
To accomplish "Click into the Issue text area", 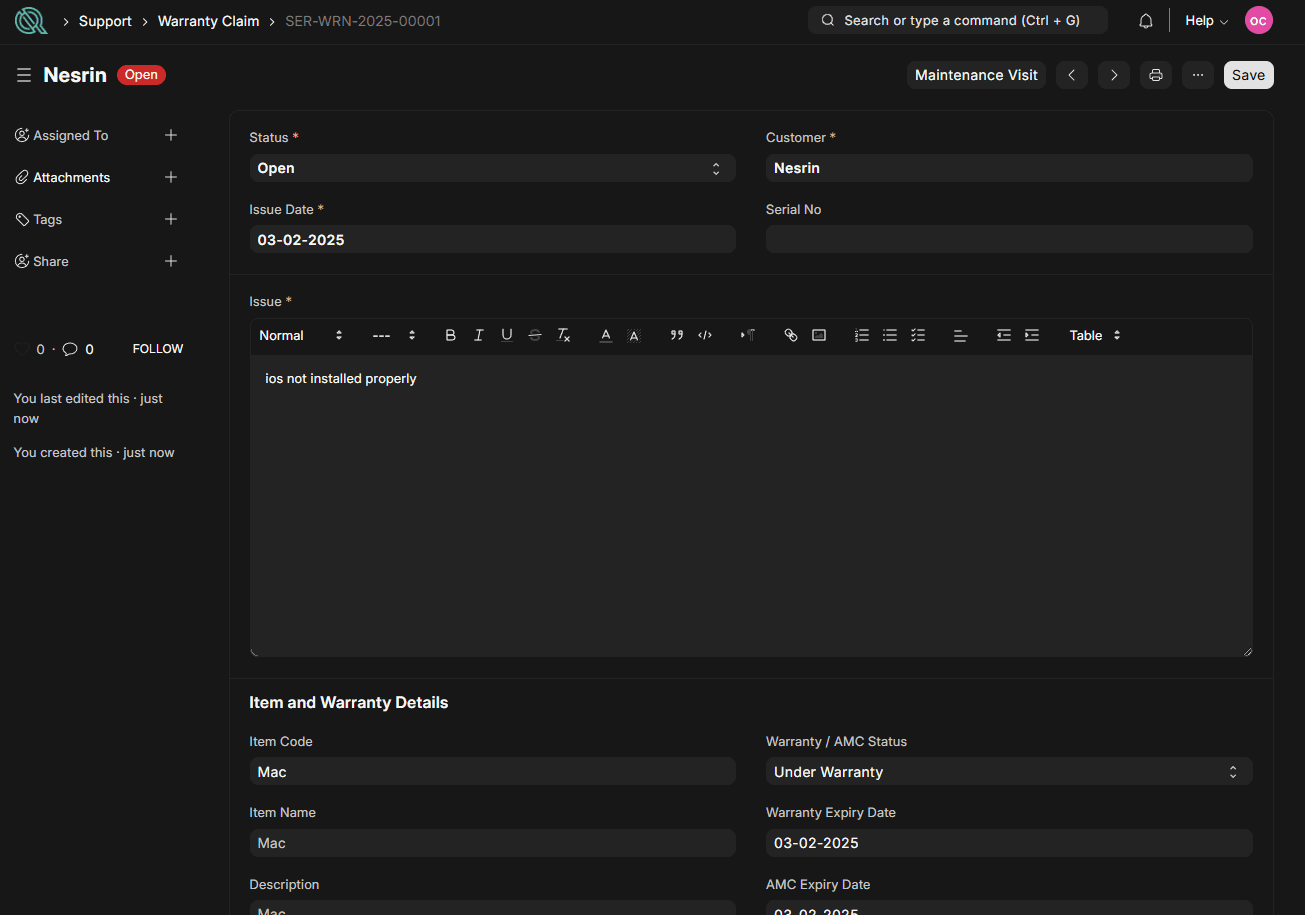I will [751, 505].
